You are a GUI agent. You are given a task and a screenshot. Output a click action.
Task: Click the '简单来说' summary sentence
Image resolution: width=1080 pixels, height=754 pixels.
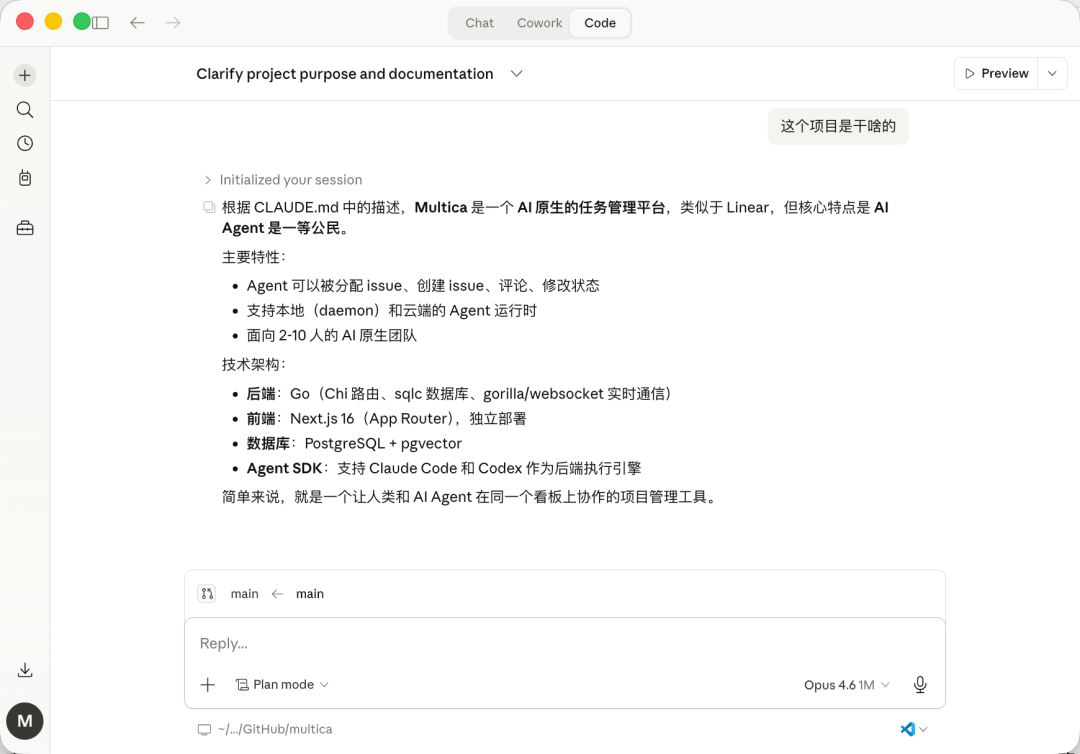472,497
